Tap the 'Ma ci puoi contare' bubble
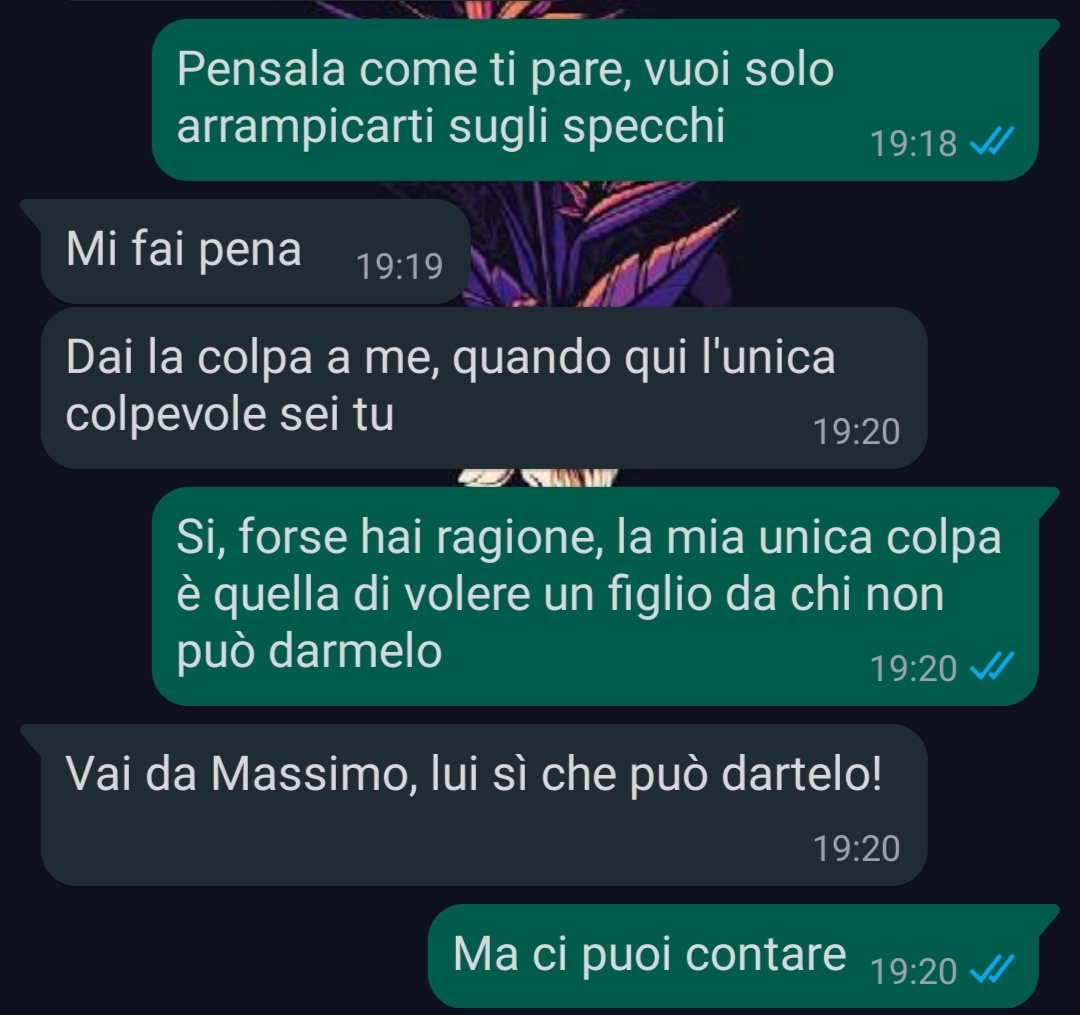The image size is (1080, 1015). [743, 956]
